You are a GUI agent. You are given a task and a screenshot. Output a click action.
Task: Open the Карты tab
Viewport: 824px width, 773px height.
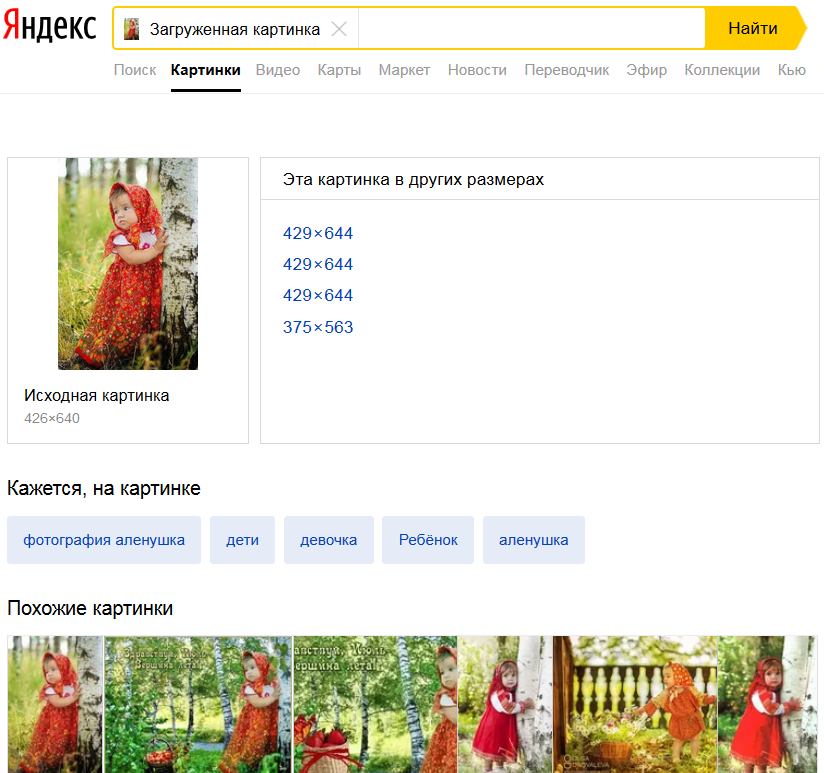[339, 70]
